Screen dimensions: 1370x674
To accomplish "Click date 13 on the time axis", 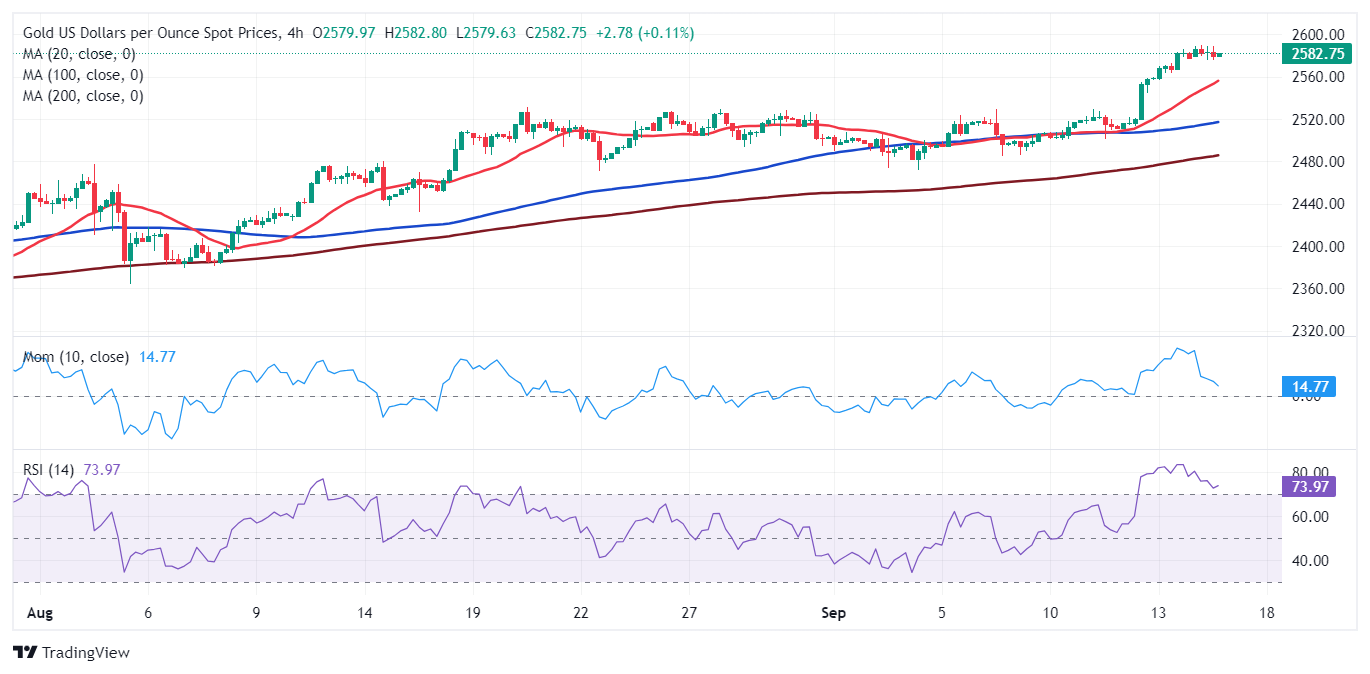I will coord(1158,613).
